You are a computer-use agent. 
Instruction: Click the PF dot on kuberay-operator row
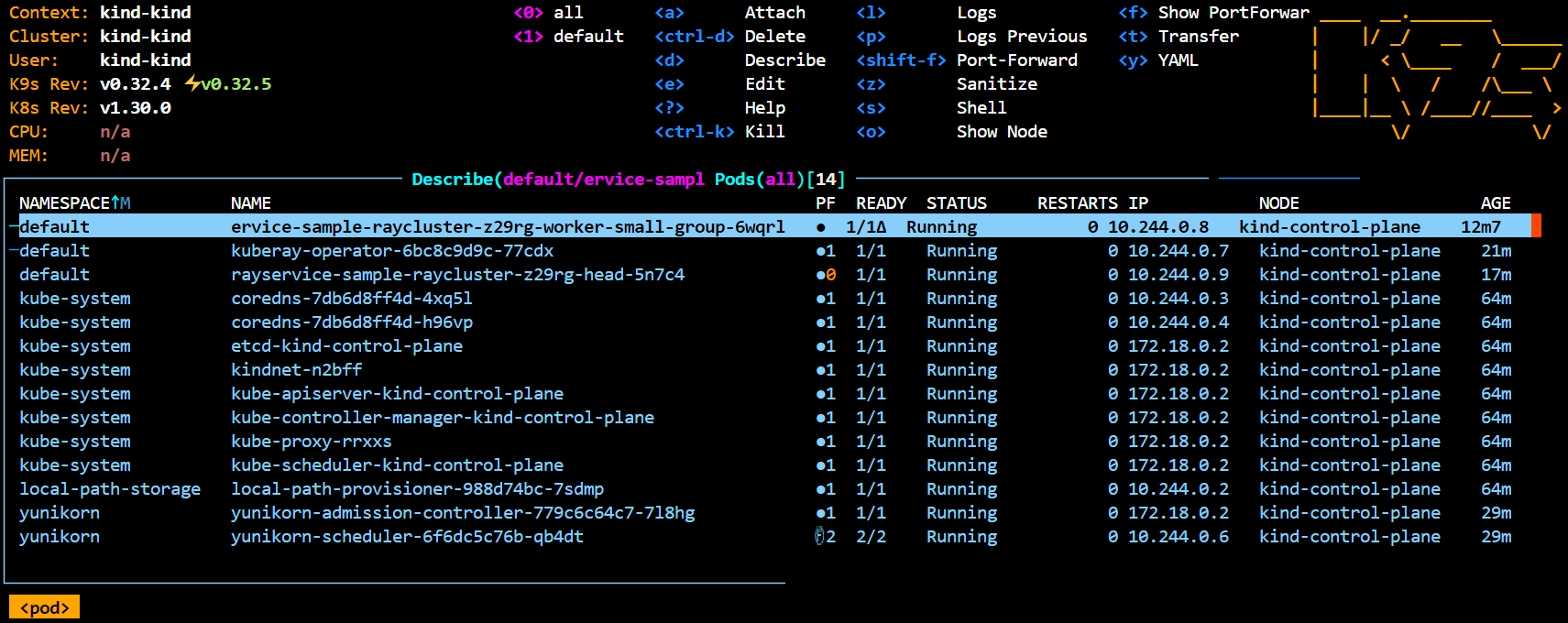821,251
